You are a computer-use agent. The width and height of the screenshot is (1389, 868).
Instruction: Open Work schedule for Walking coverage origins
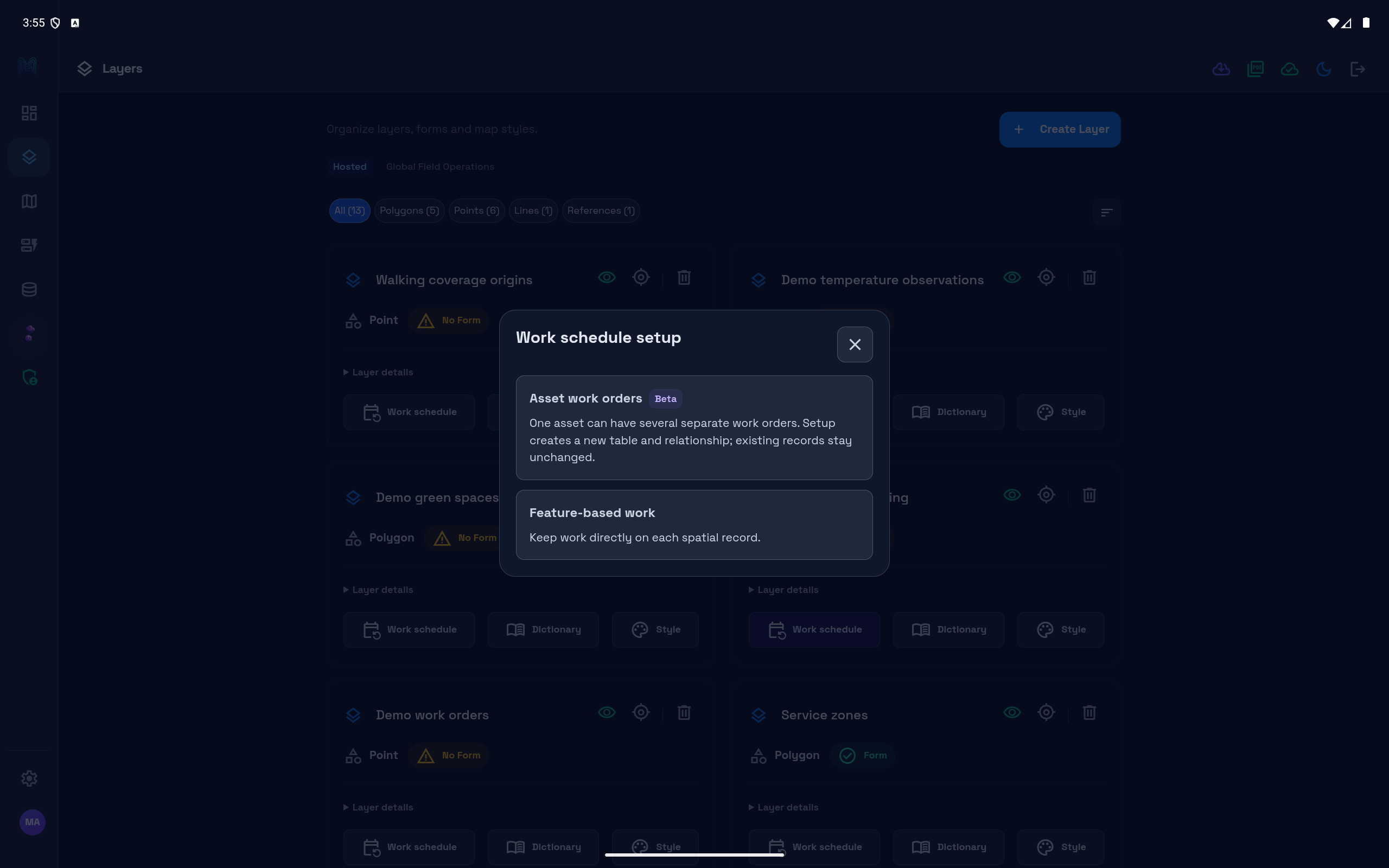point(409,412)
